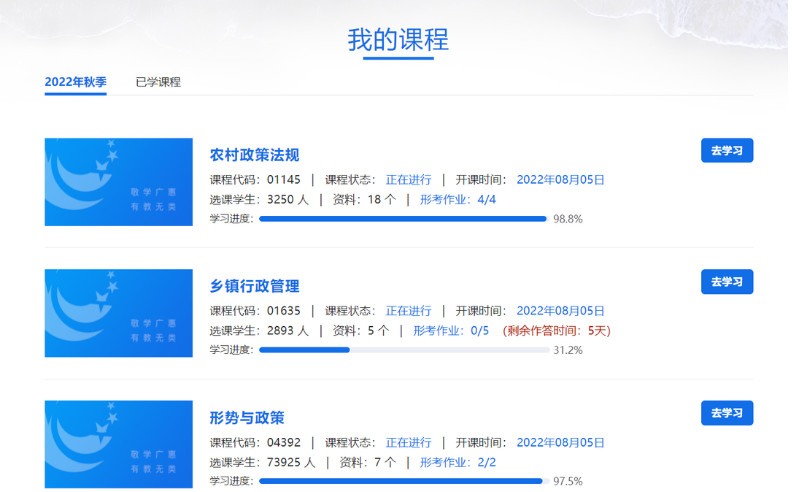Click the start date of 乡镇行政管理
792x492 pixels.
tap(560, 311)
